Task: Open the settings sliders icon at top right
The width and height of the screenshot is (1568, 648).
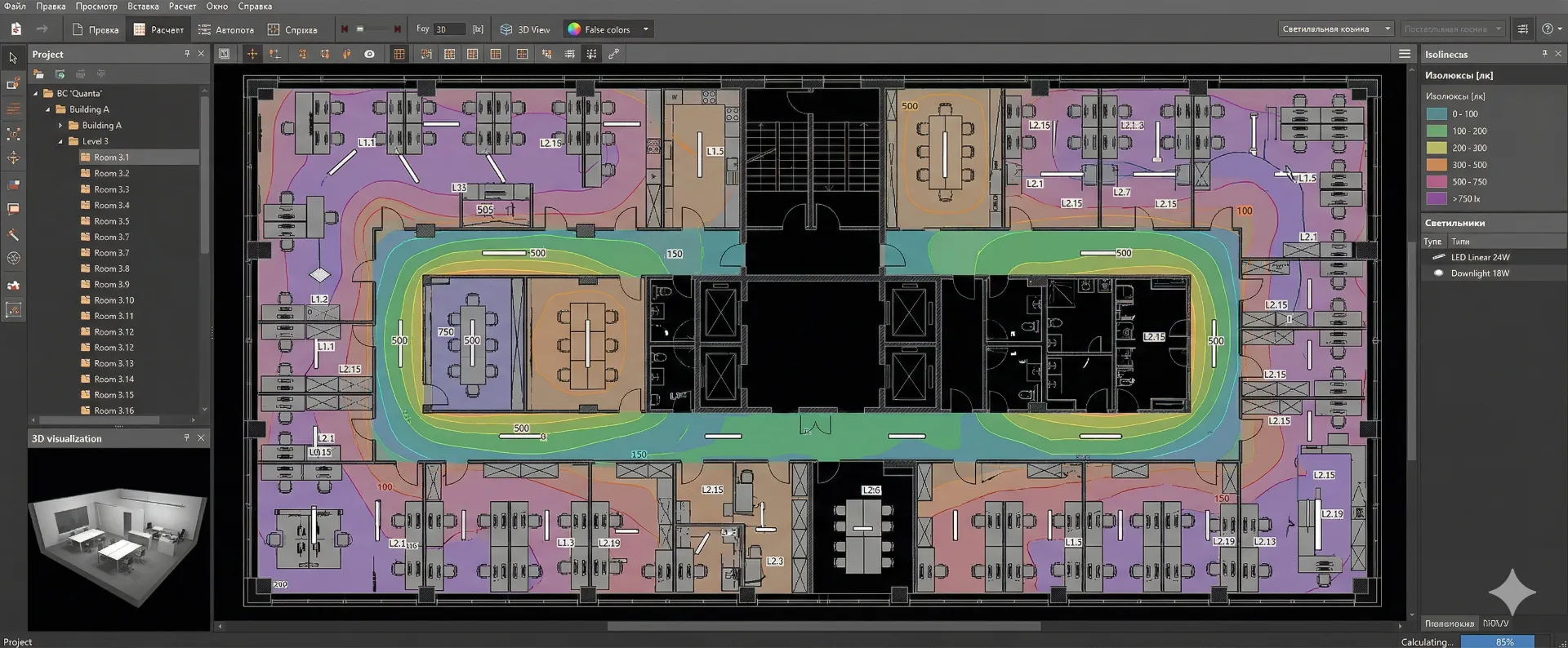Action: click(x=1522, y=29)
